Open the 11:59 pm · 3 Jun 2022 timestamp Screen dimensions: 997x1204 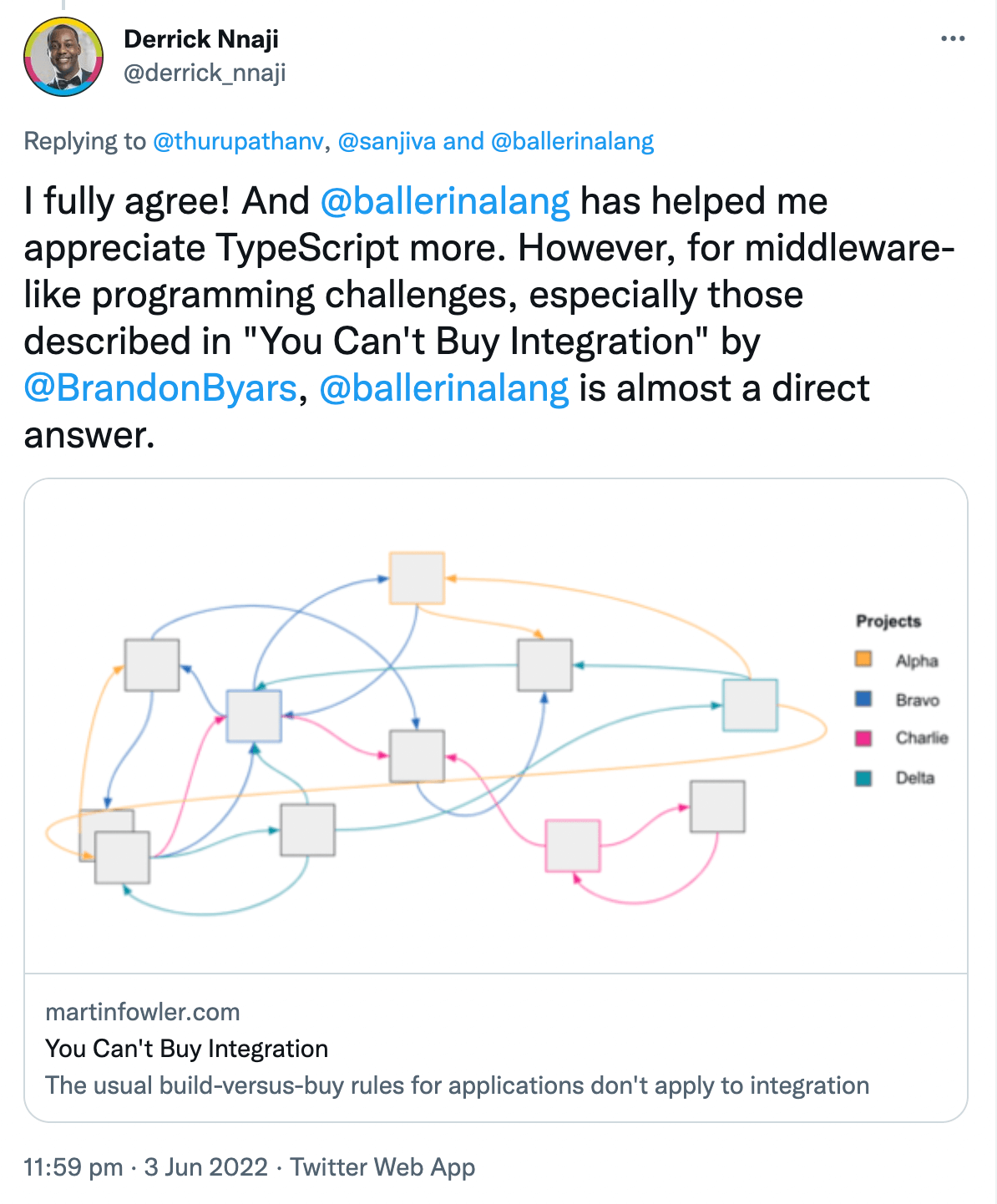click(x=146, y=1167)
